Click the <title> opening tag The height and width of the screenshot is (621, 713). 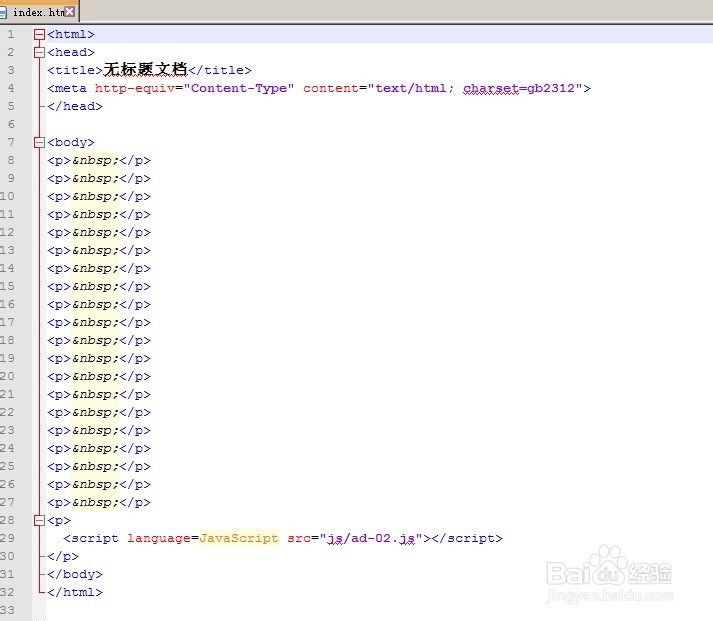75,70
